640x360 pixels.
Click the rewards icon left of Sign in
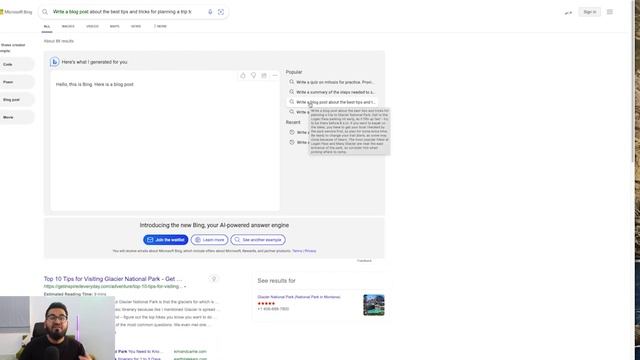568,13
